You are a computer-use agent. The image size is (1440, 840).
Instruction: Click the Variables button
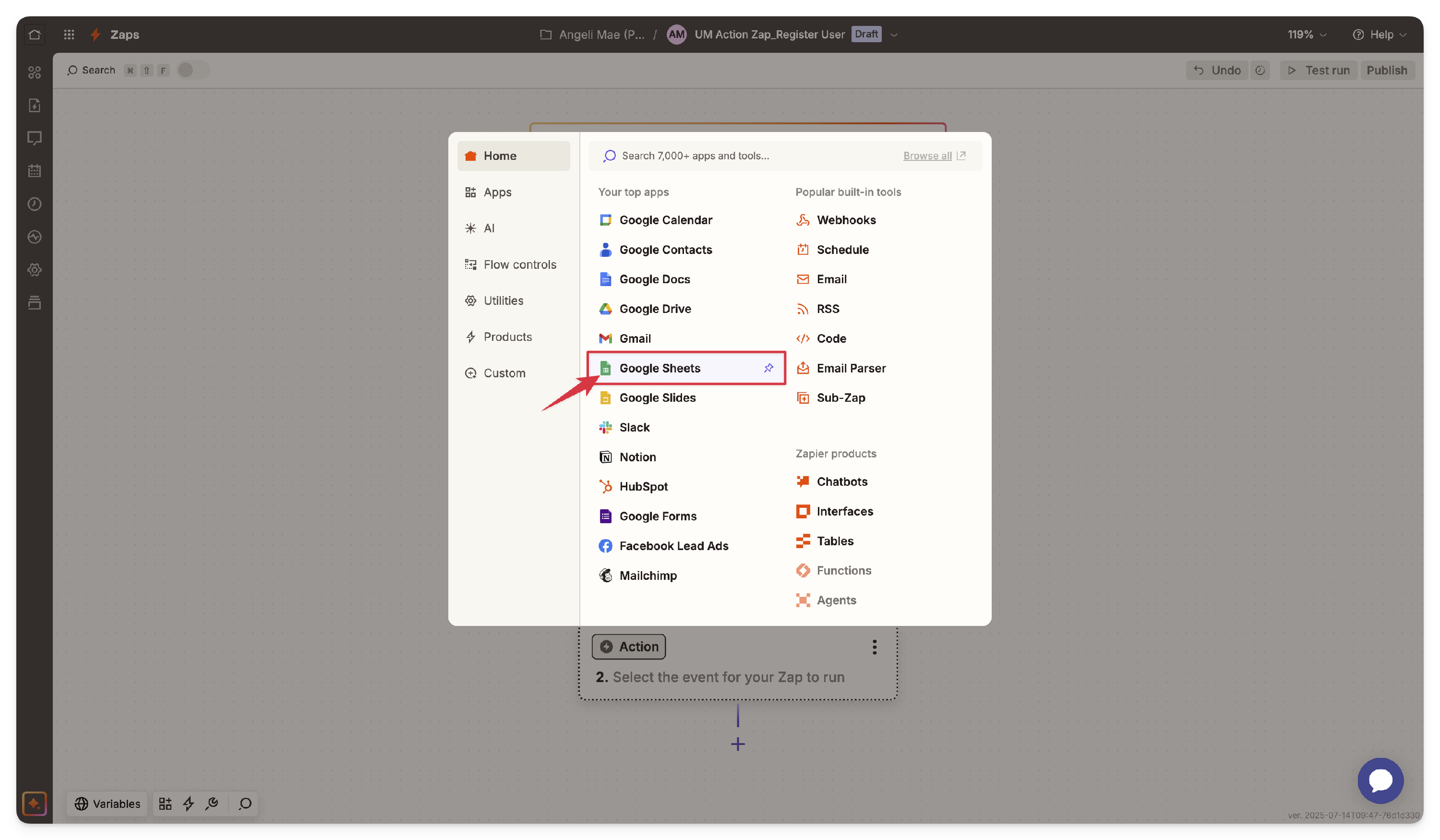(108, 804)
